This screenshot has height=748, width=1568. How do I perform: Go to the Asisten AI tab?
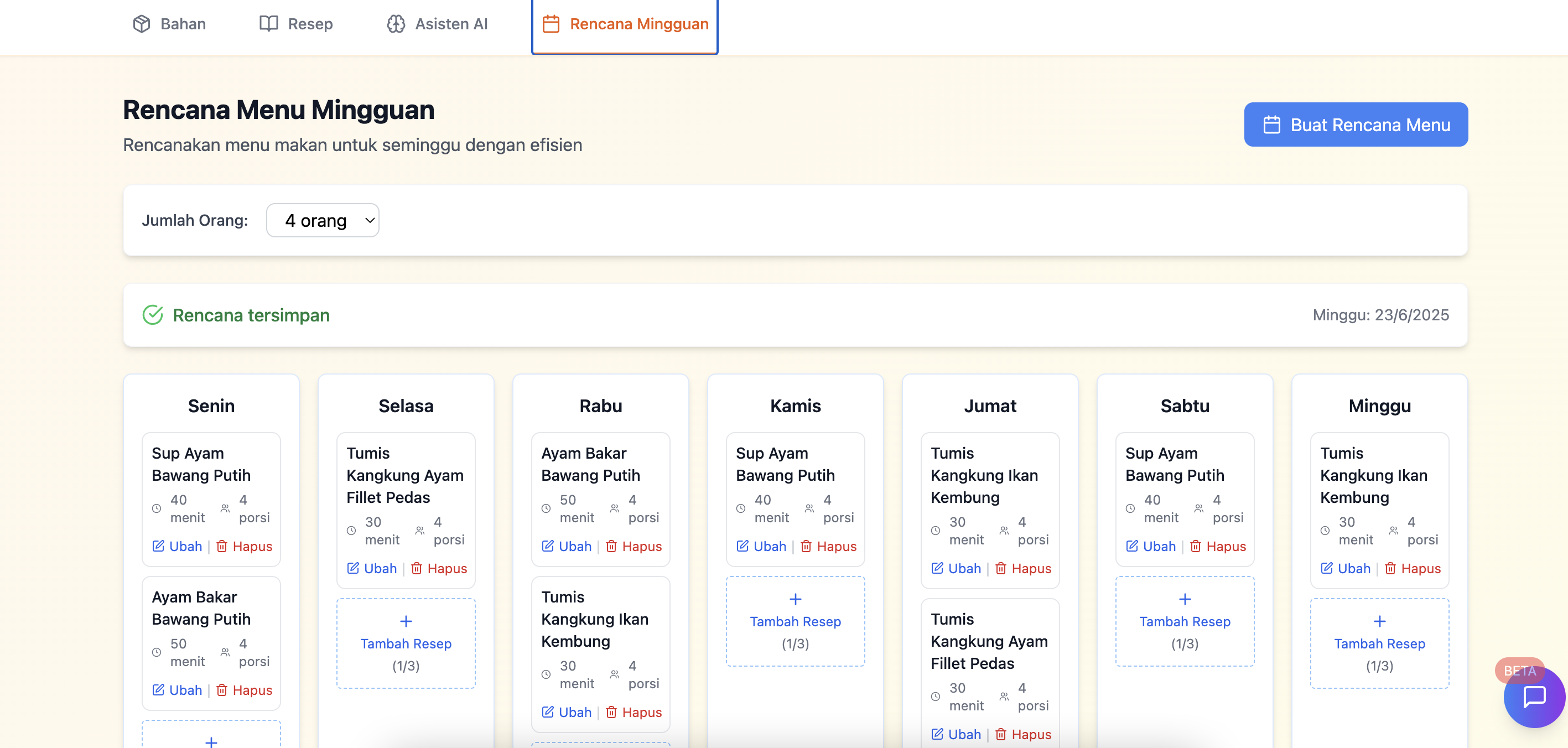tap(437, 24)
